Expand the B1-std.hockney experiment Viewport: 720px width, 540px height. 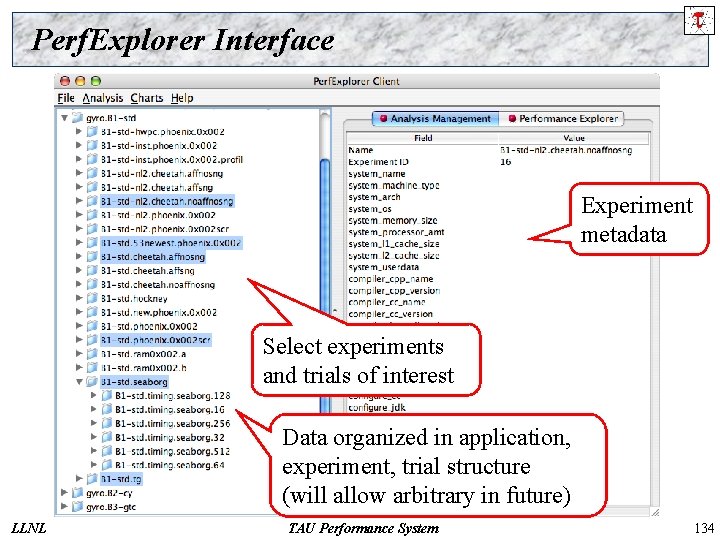pos(79,298)
